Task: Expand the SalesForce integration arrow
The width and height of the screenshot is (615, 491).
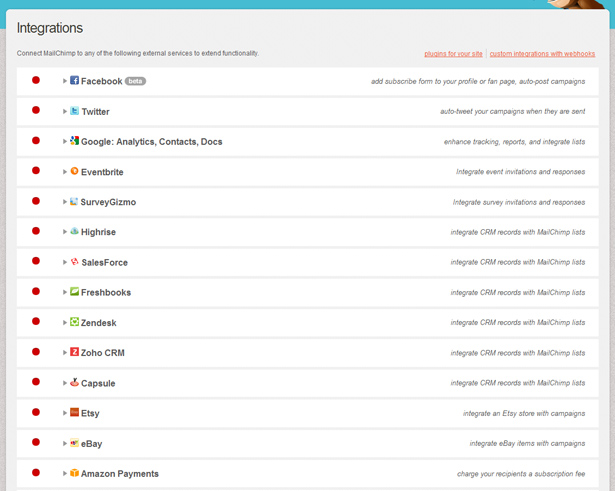Action: tap(65, 262)
